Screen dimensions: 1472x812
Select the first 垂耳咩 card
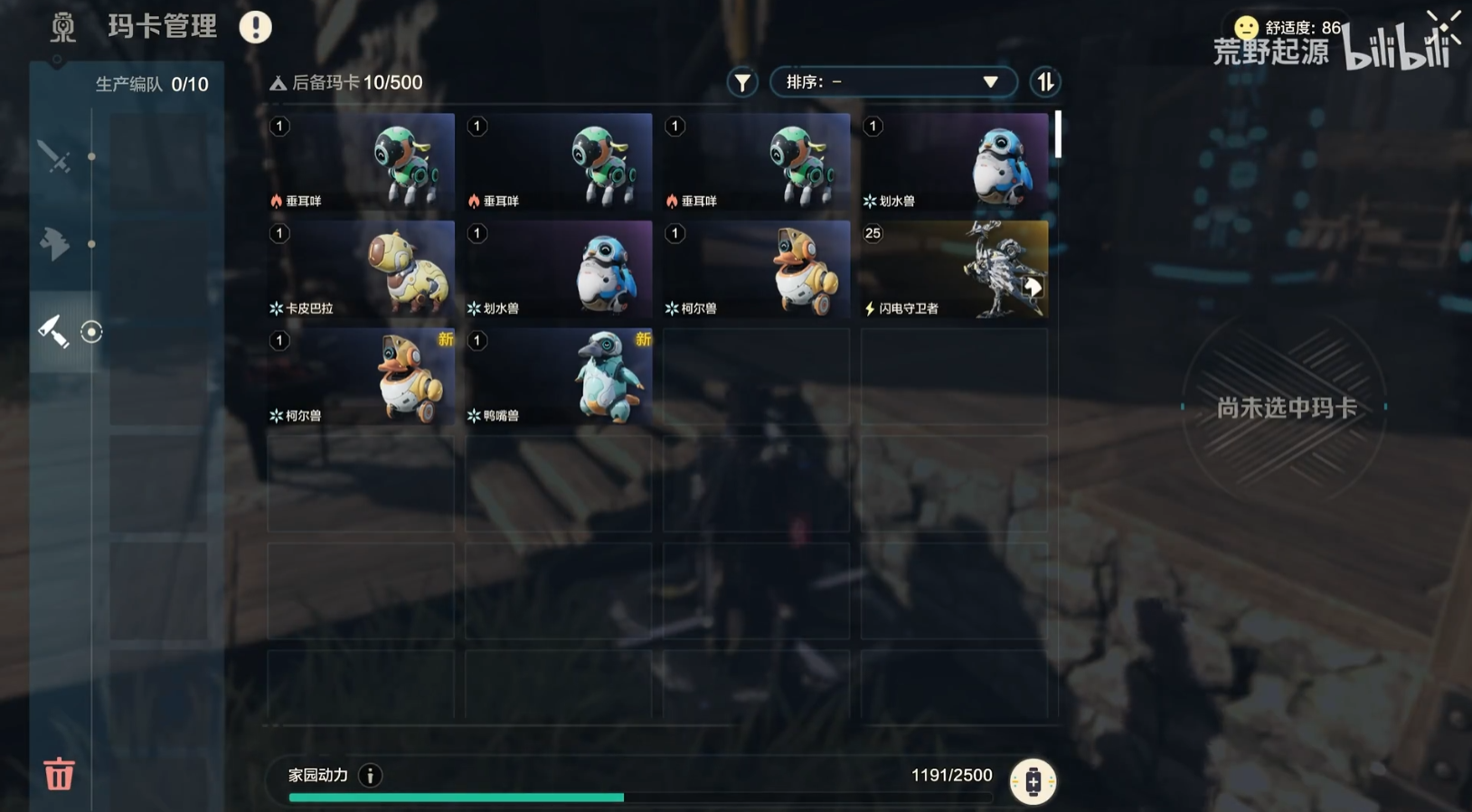tap(361, 162)
